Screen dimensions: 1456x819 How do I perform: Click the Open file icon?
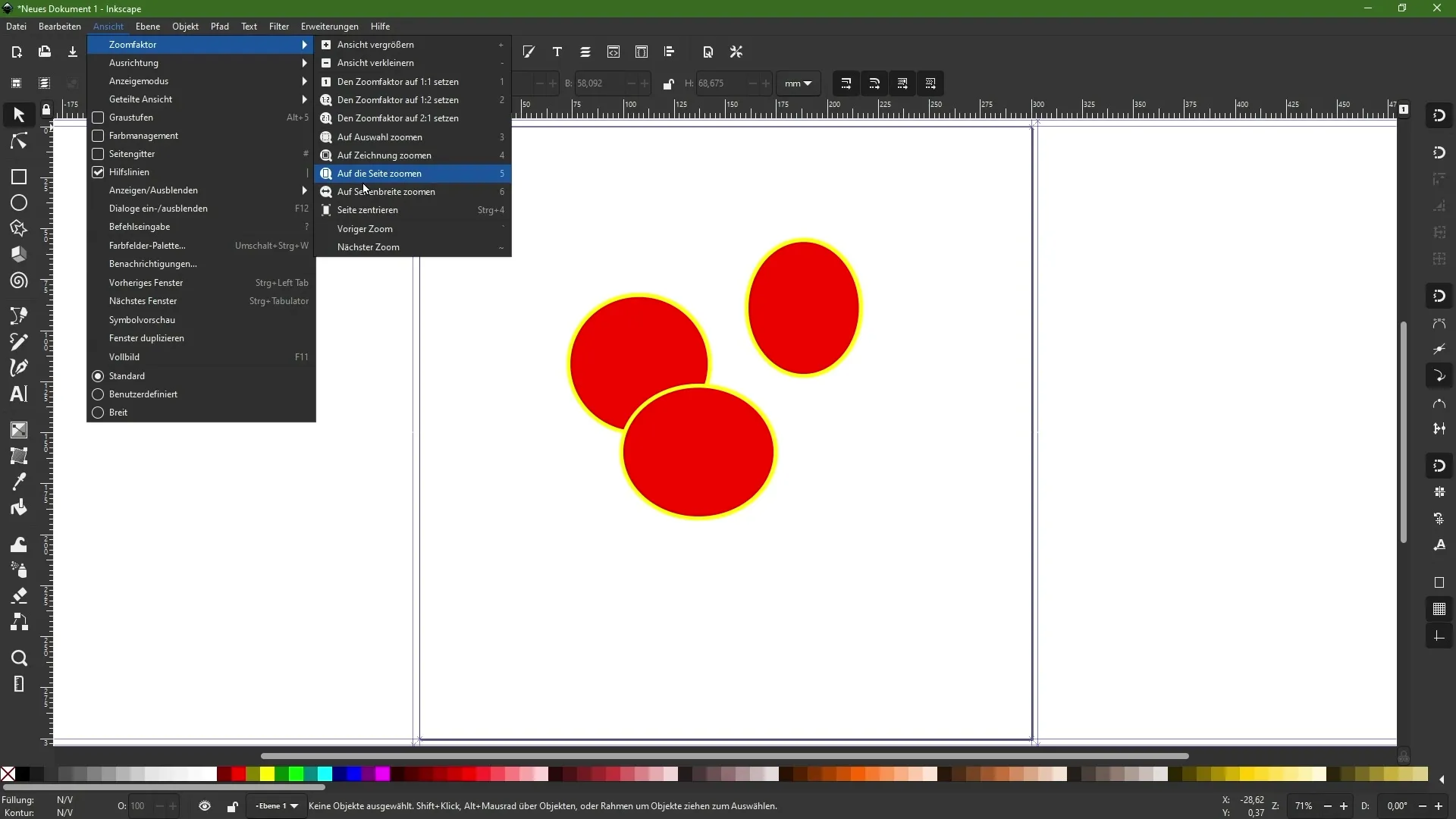coord(45,52)
